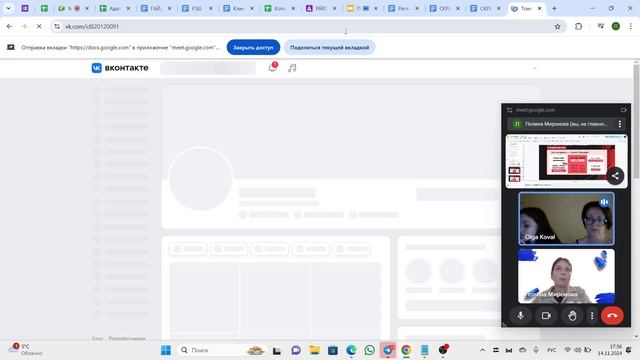The height and width of the screenshot is (360, 640).
Task: Open Chrome extensions puzzle icon
Action: coord(578,27)
